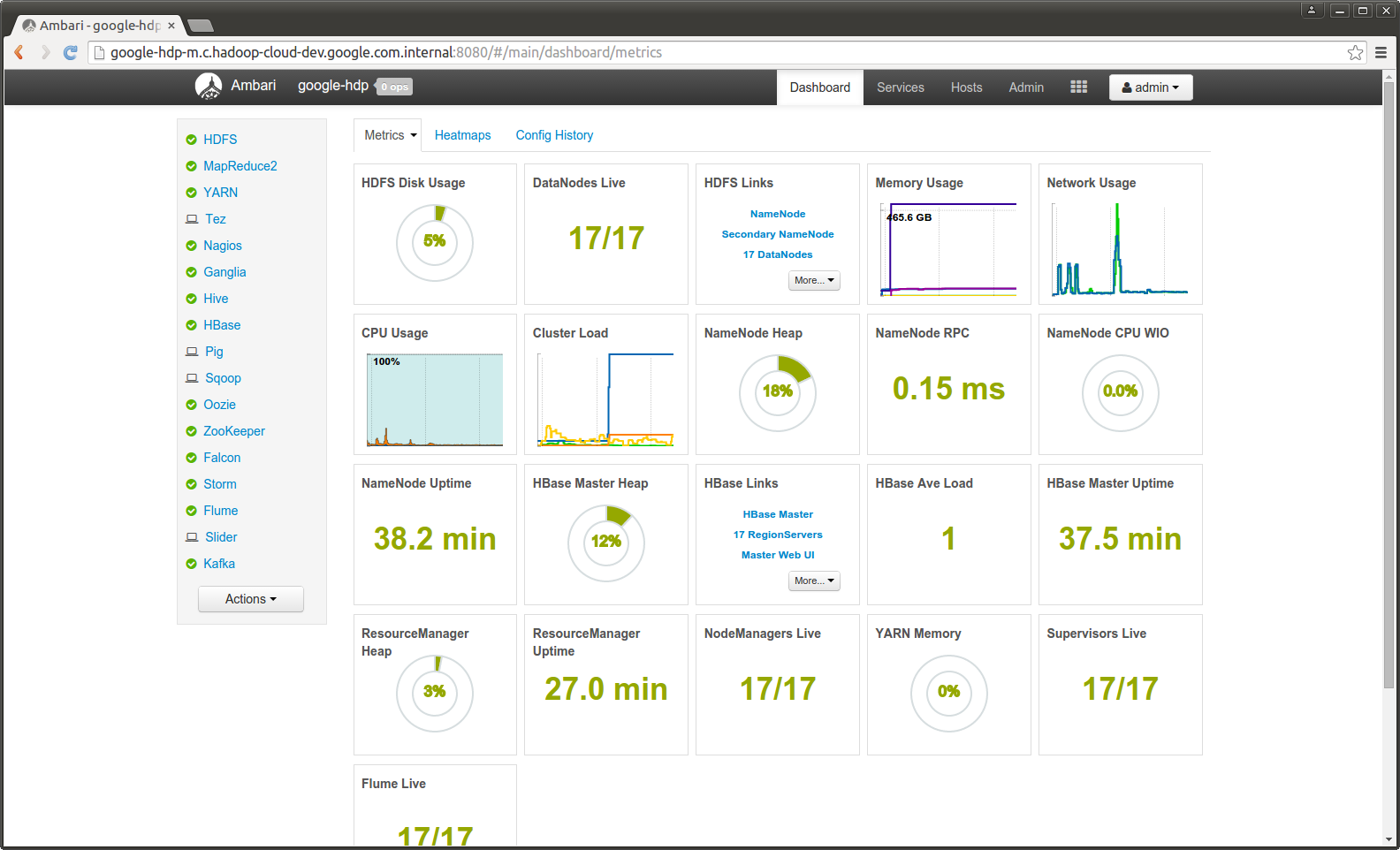Switch to the Heatmaps tab

point(463,135)
